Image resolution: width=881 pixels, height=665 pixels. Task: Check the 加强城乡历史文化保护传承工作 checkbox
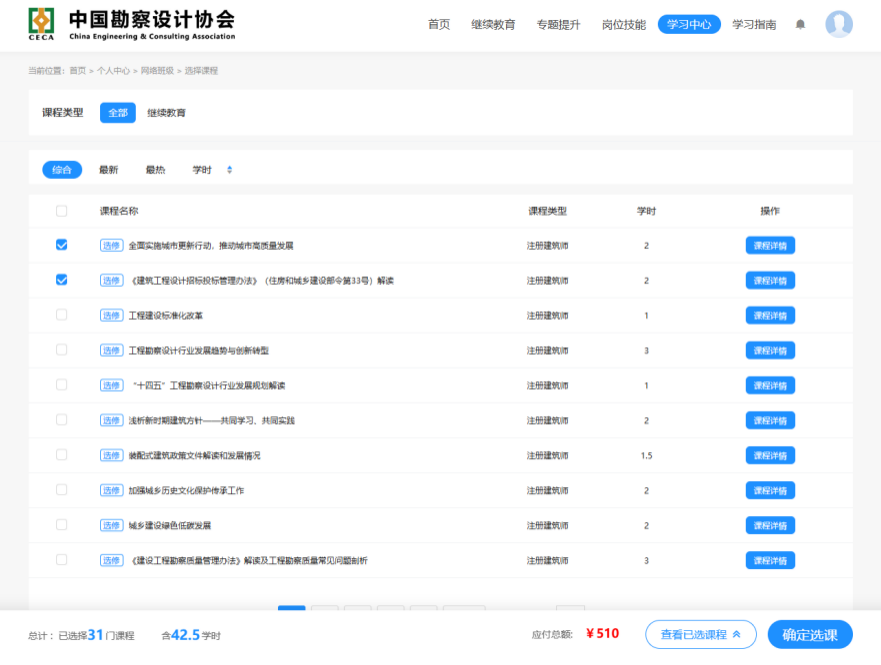coord(62,490)
